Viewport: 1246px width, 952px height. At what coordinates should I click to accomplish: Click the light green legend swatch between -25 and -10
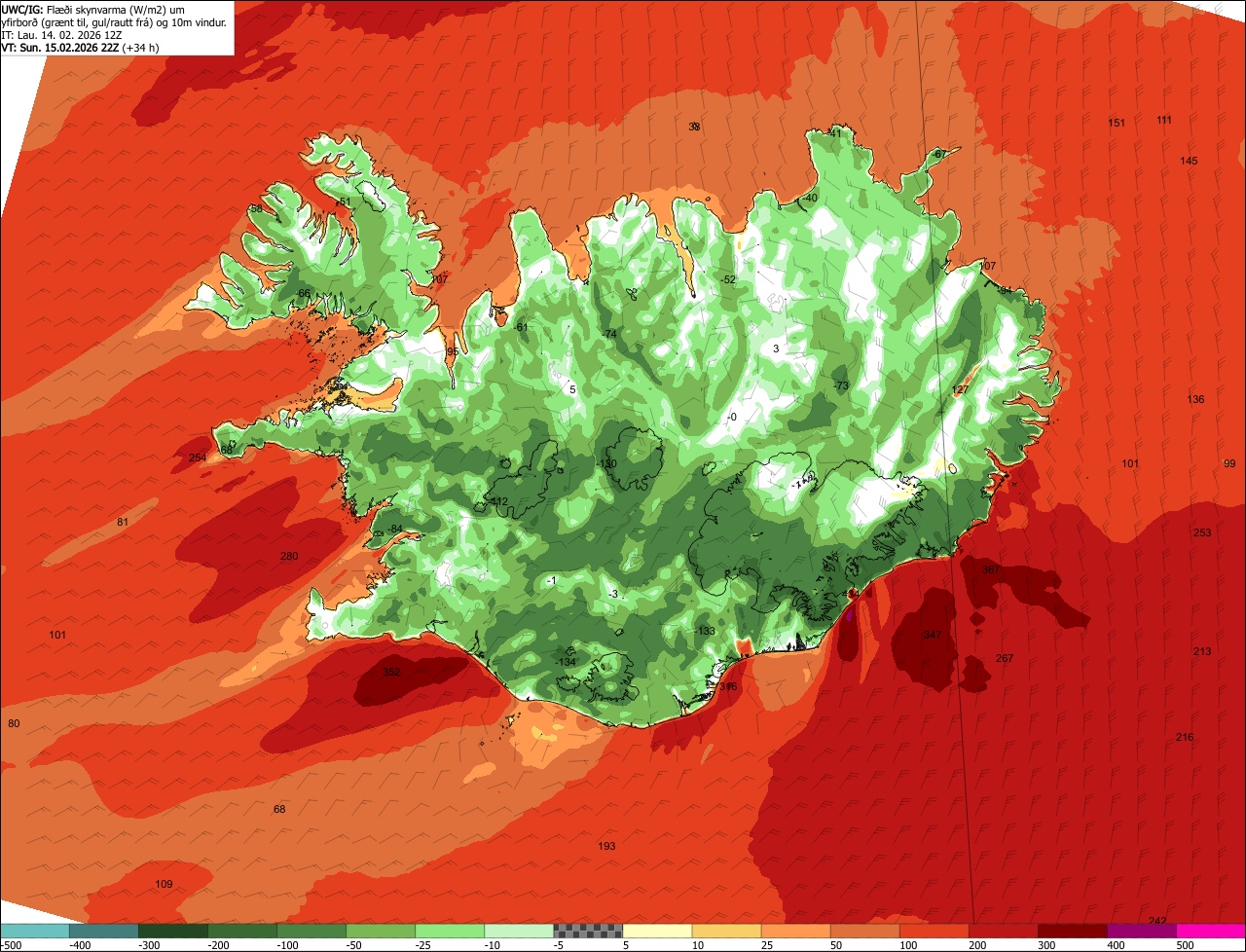click(x=450, y=931)
